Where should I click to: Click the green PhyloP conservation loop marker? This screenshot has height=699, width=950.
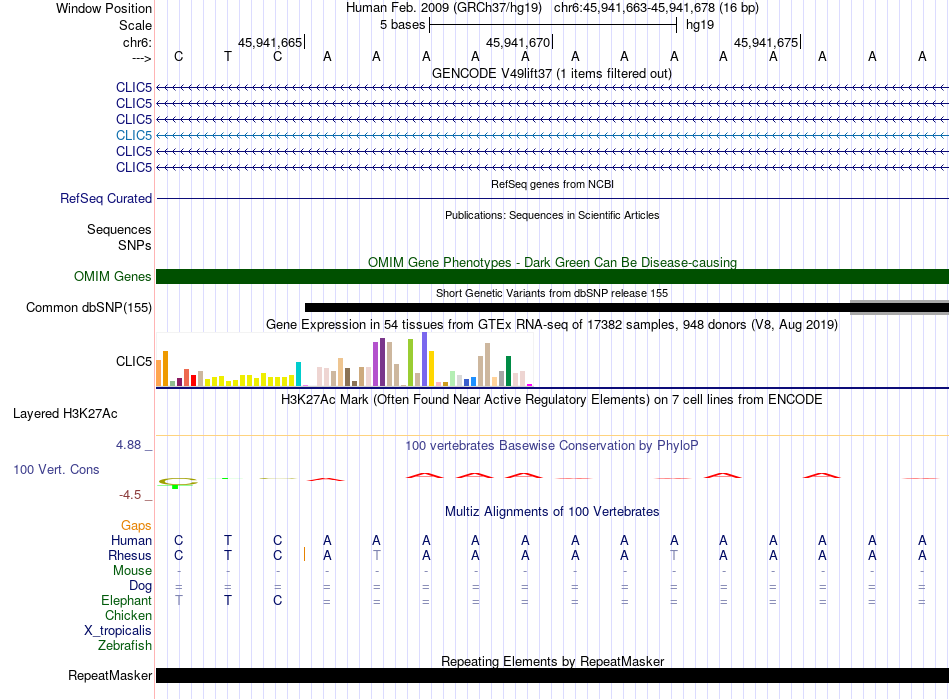click(x=178, y=482)
